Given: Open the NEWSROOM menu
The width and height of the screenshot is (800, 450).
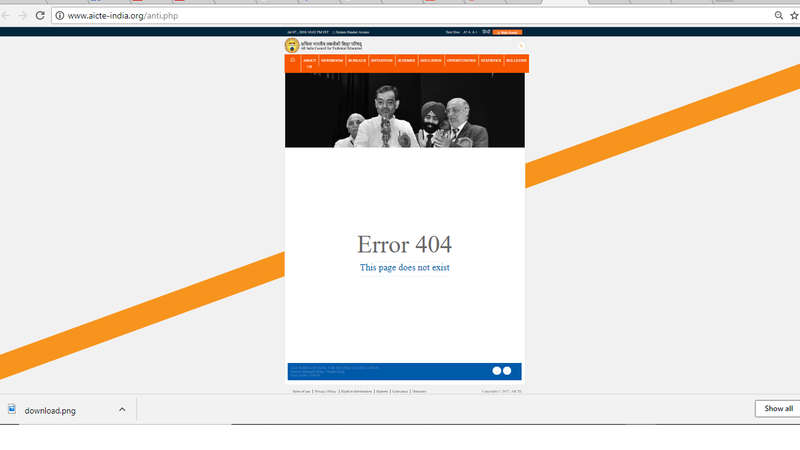Looking at the screenshot, I should 332,60.
